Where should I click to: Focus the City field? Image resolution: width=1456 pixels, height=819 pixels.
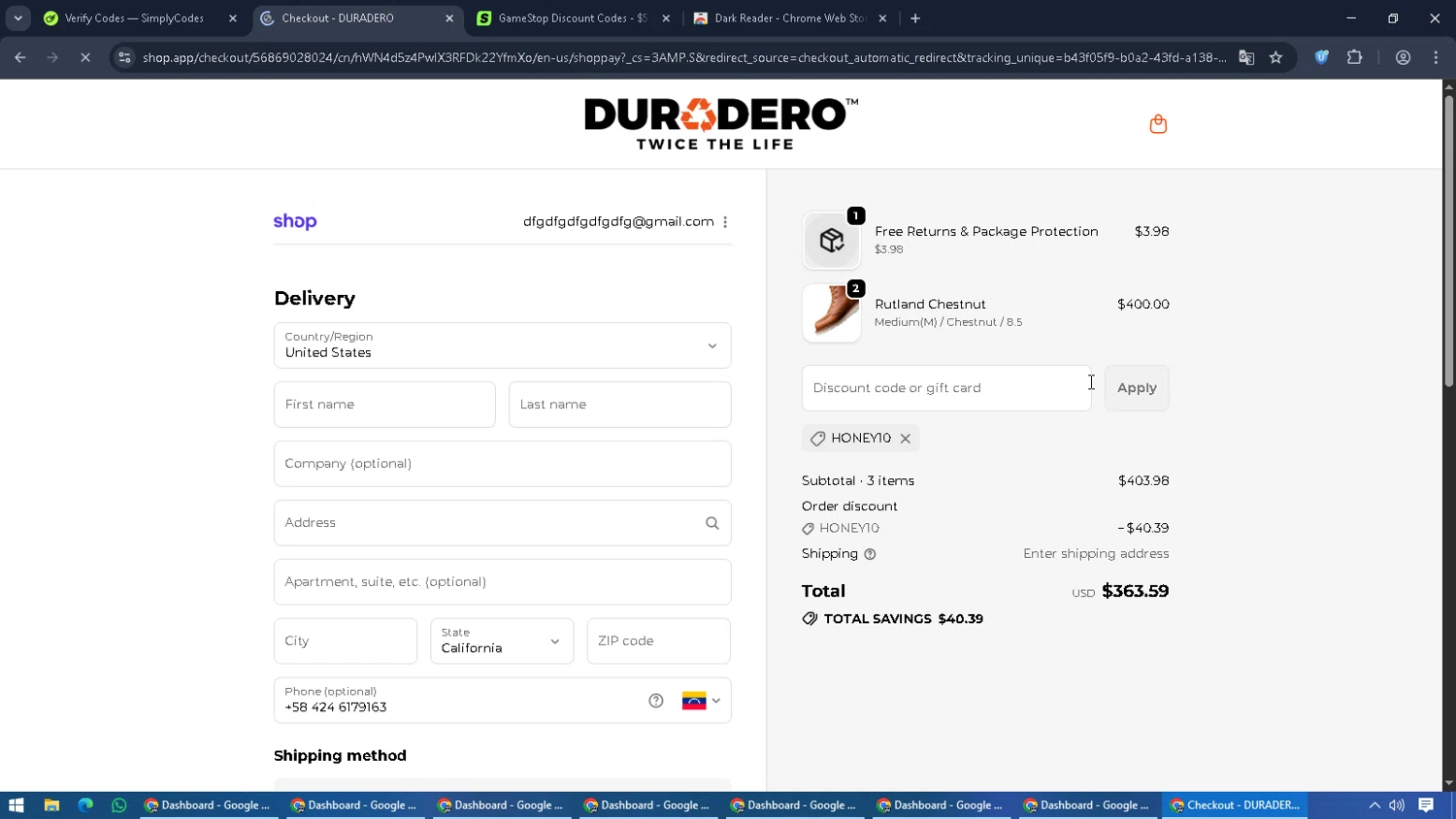click(x=346, y=641)
